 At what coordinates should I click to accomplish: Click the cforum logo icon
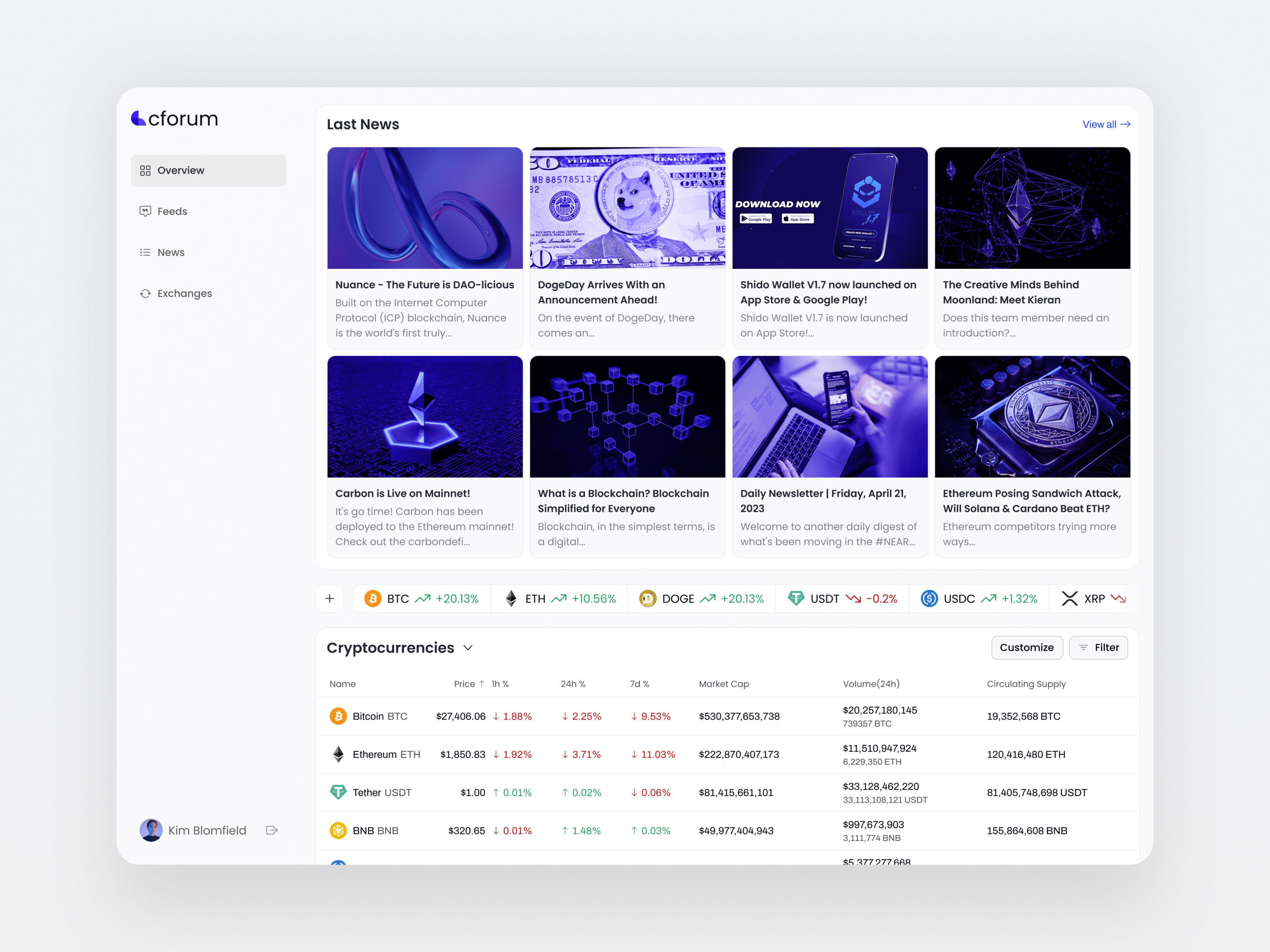coord(140,119)
